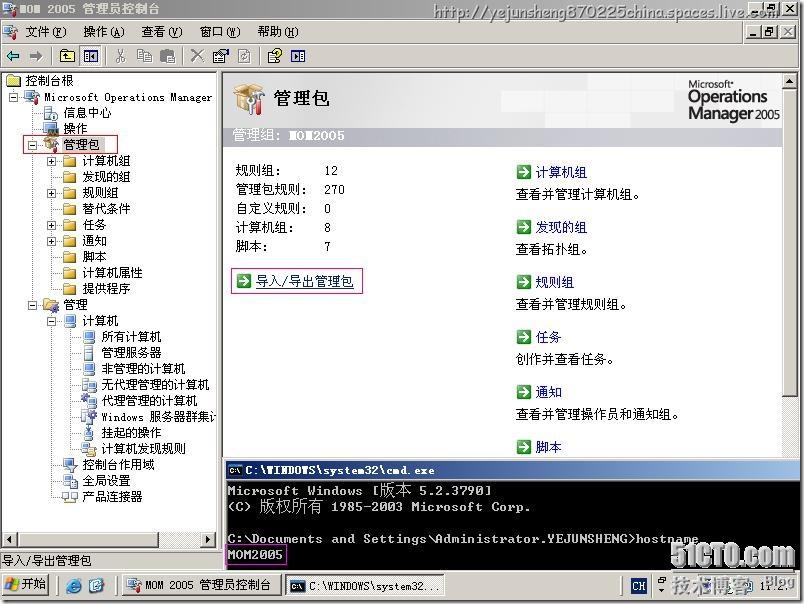
Task: Open the Properties toolbar icon
Action: [220, 56]
